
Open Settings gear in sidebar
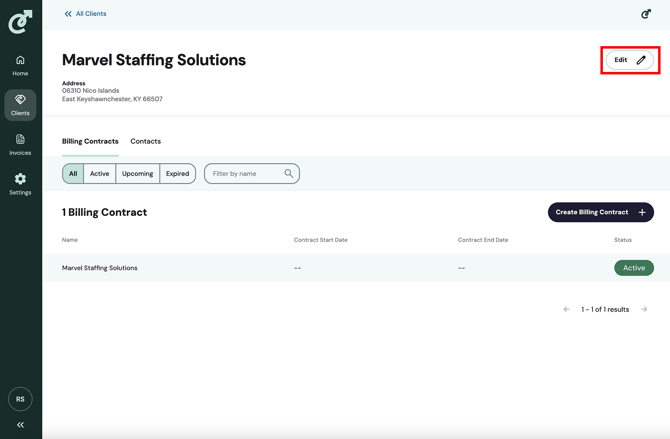pyautogui.click(x=20, y=184)
